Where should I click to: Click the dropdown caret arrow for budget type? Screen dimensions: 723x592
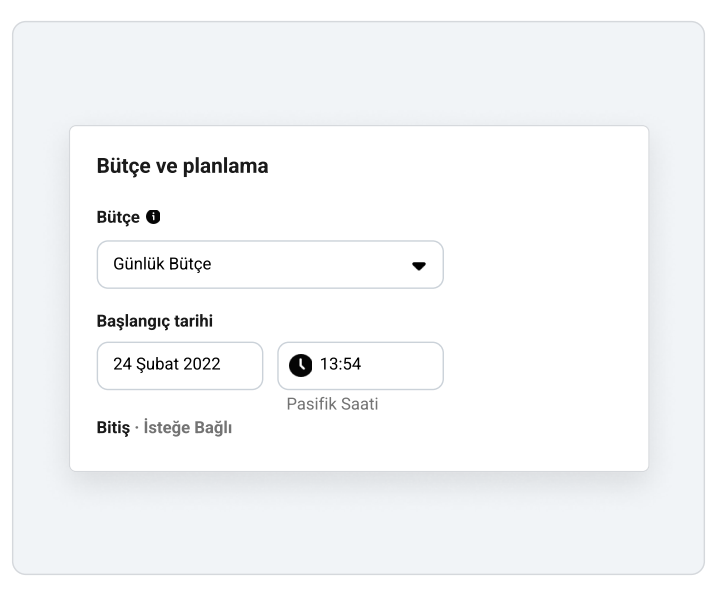(x=419, y=266)
